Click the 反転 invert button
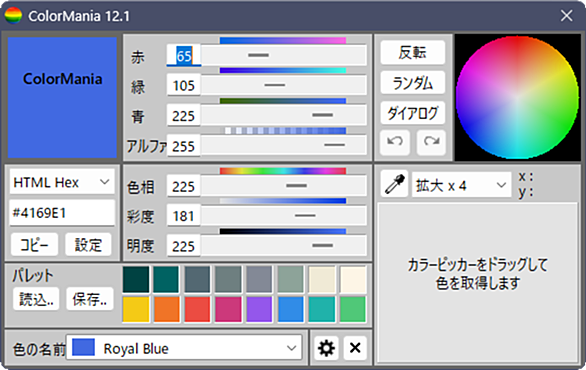The width and height of the screenshot is (586, 370). (413, 52)
